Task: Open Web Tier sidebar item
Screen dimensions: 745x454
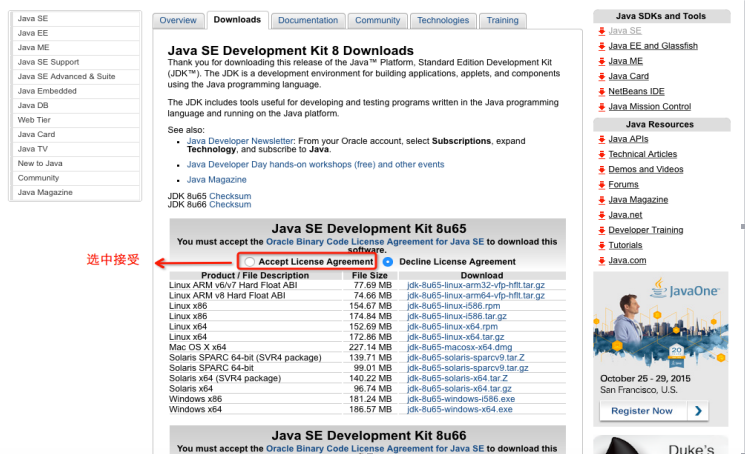Action: click(76, 120)
